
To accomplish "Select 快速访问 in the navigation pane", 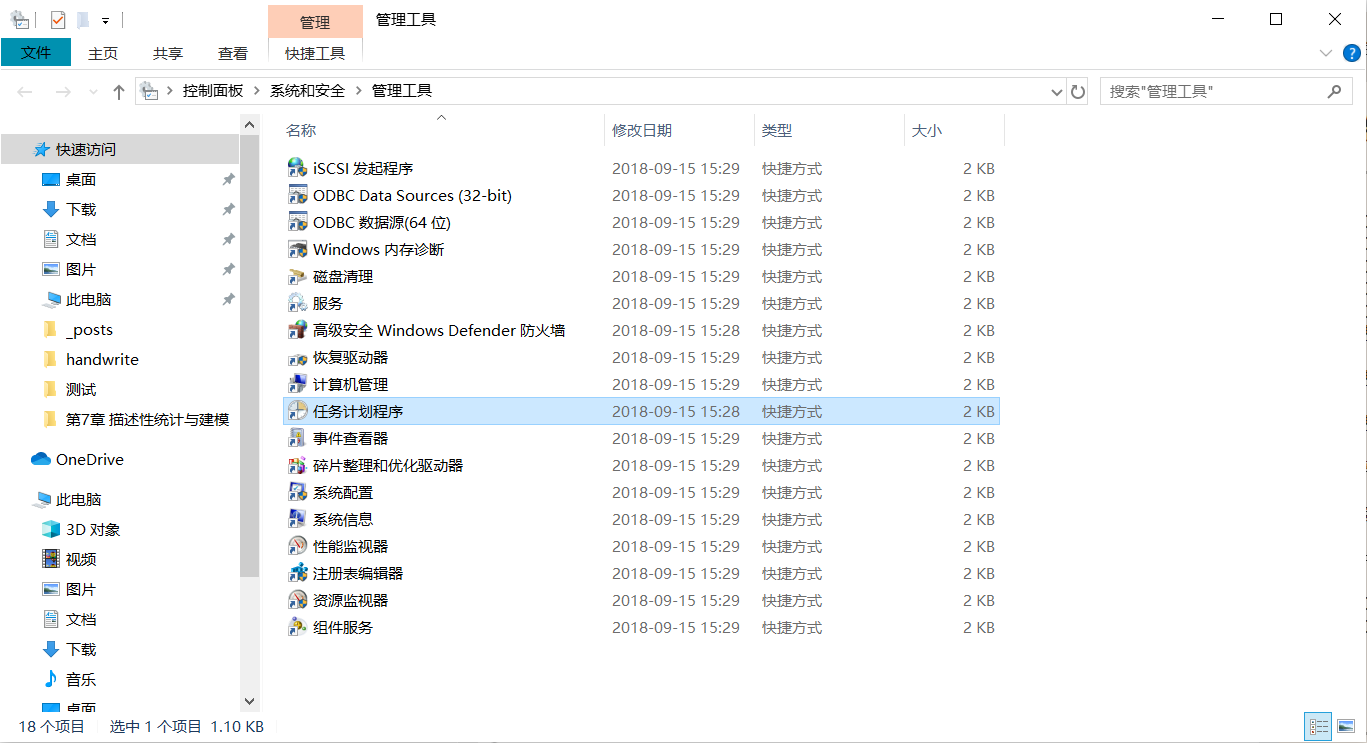I will pyautogui.click(x=120, y=149).
